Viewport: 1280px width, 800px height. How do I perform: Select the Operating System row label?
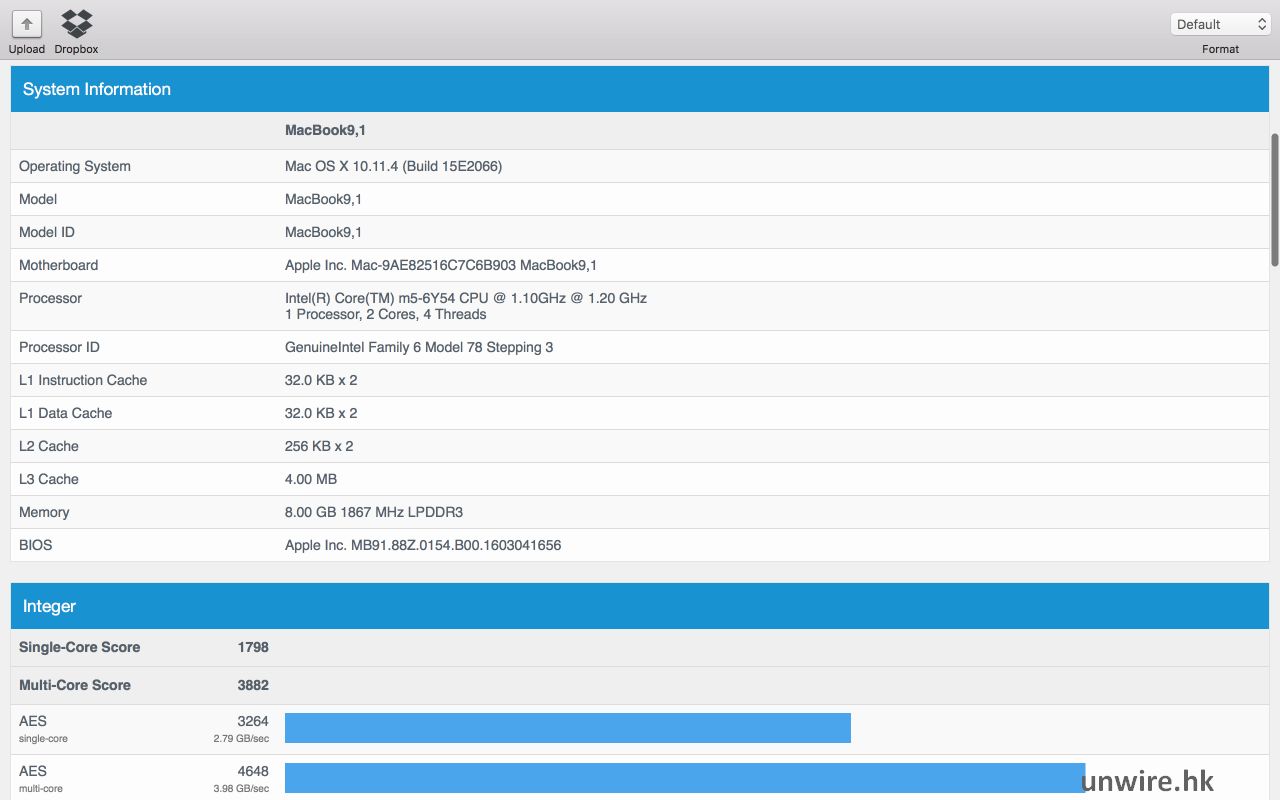(75, 166)
